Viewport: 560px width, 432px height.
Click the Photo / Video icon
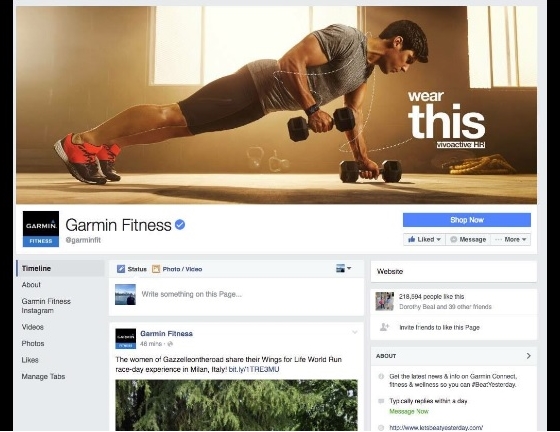pos(156,269)
